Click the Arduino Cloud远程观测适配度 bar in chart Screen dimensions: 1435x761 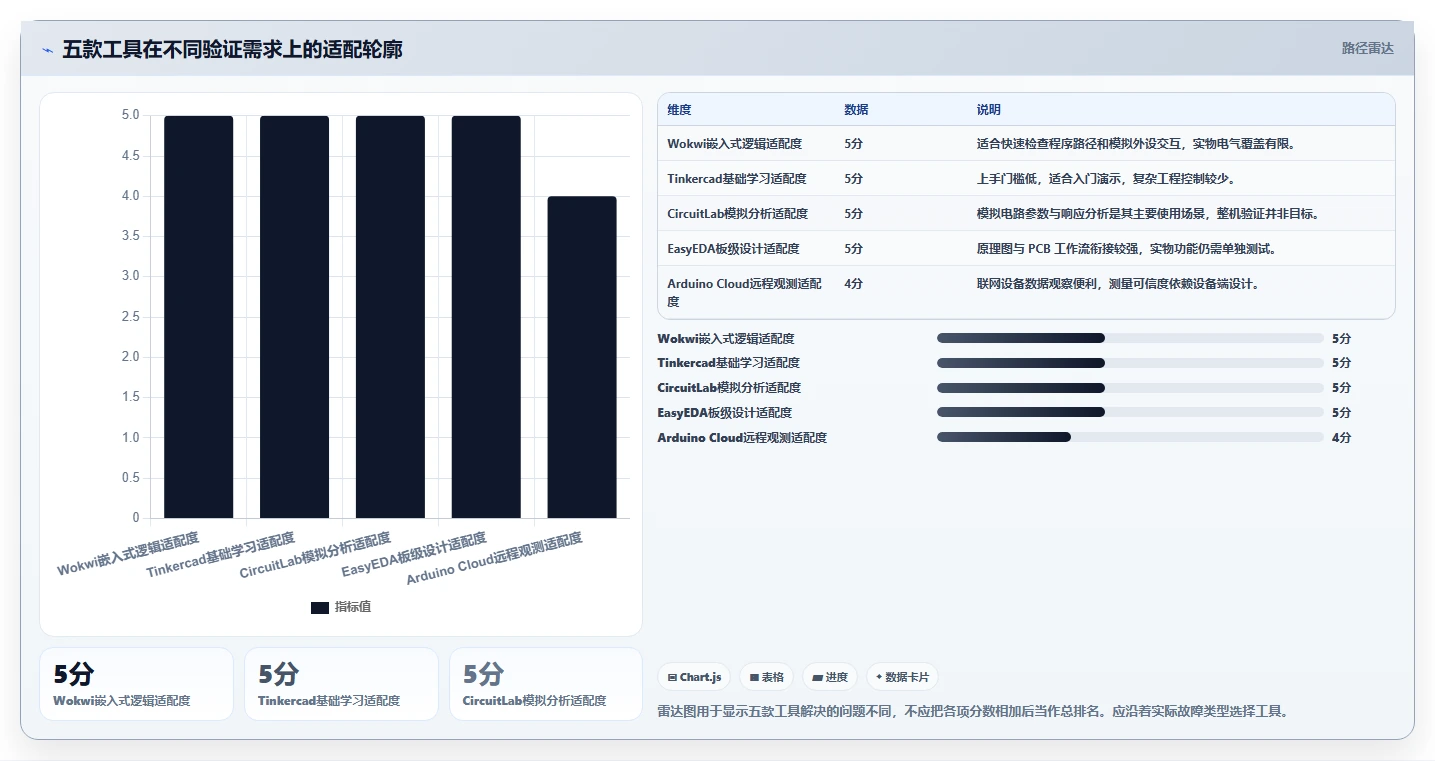582,357
